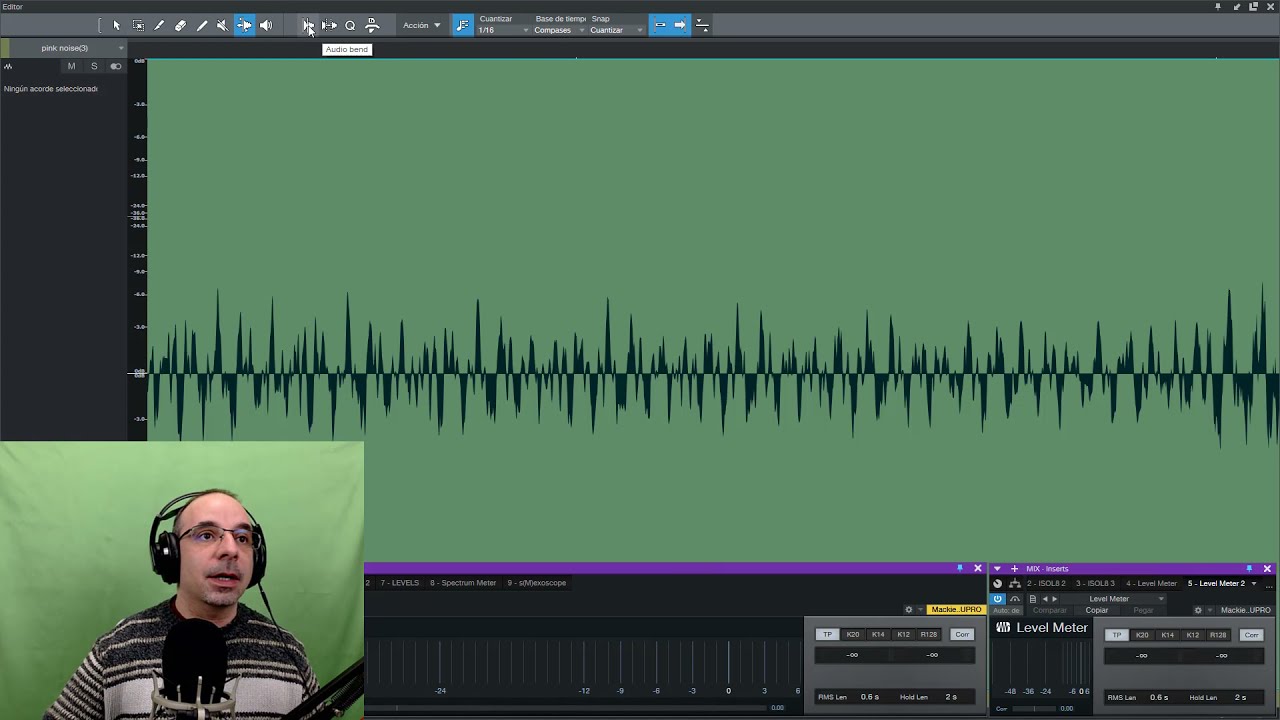Image resolution: width=1280 pixels, height=720 pixels.
Task: Open the MIX - Inserts window menu arrow
Action: 997,569
